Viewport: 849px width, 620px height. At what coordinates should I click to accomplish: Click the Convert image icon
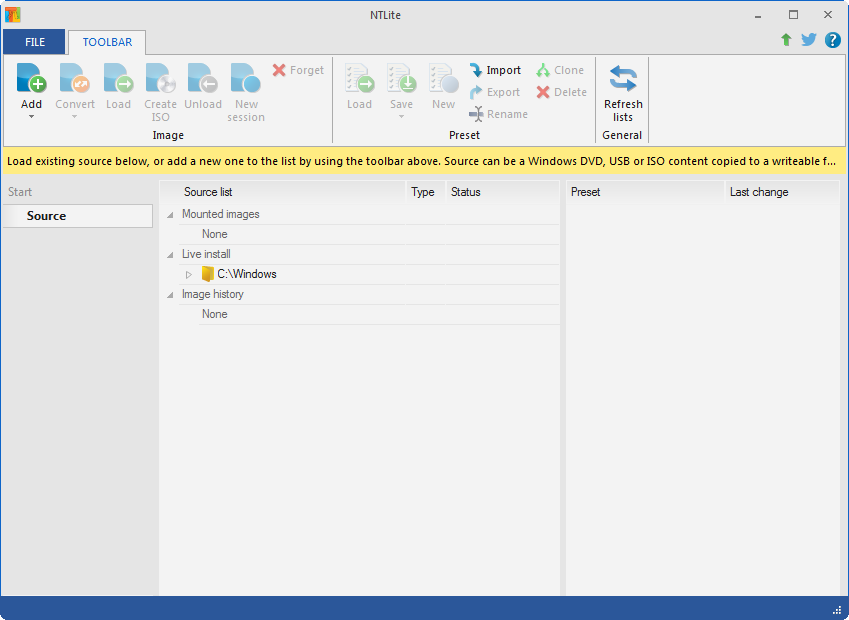tap(75, 78)
